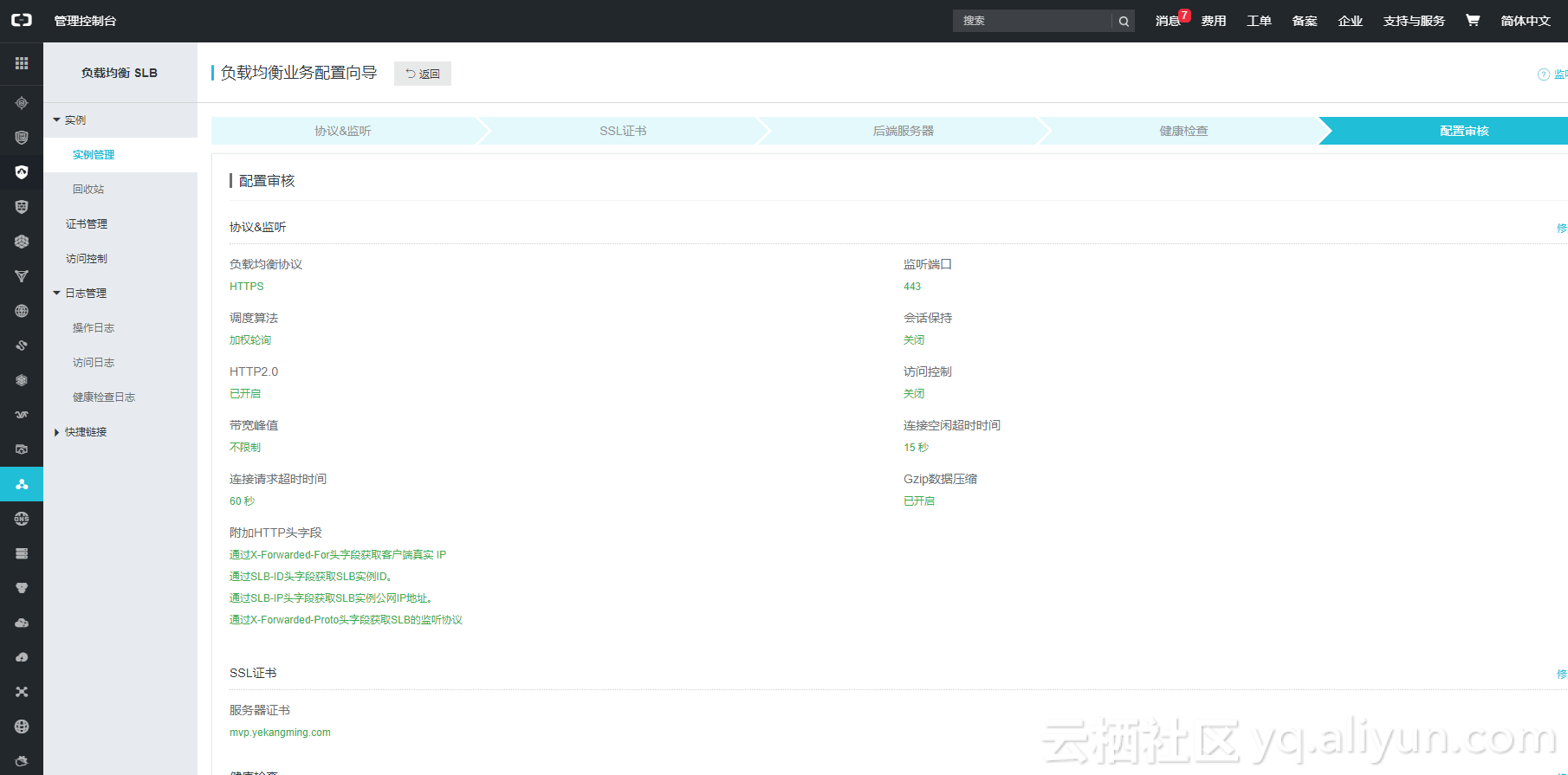This screenshot has height=775, width=1568.
Task: Collapse the 实例 section arrow
Action: point(56,120)
